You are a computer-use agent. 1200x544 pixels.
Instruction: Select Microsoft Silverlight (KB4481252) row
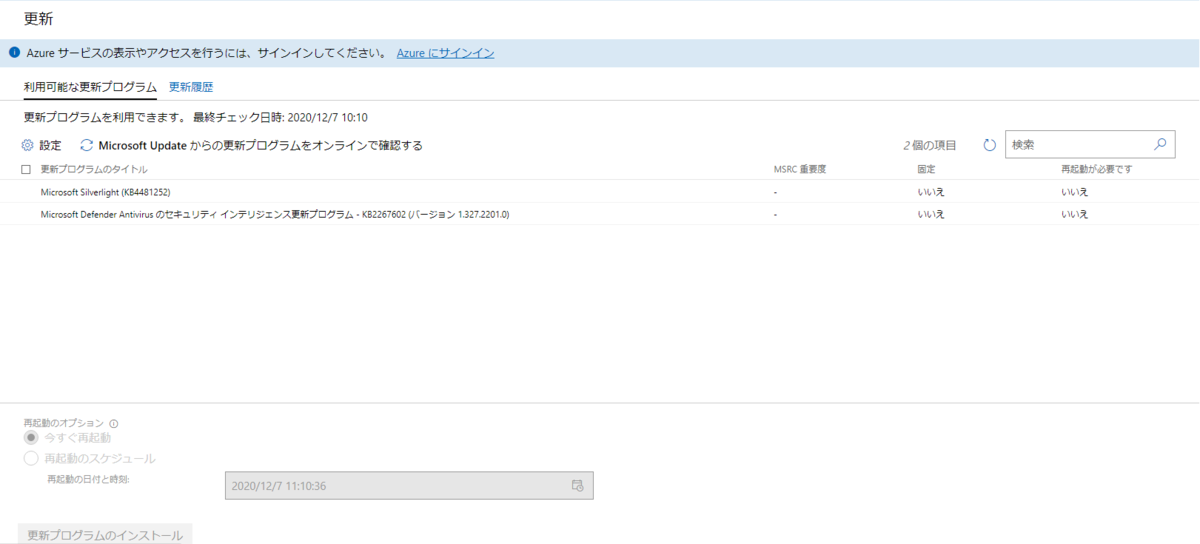600,191
